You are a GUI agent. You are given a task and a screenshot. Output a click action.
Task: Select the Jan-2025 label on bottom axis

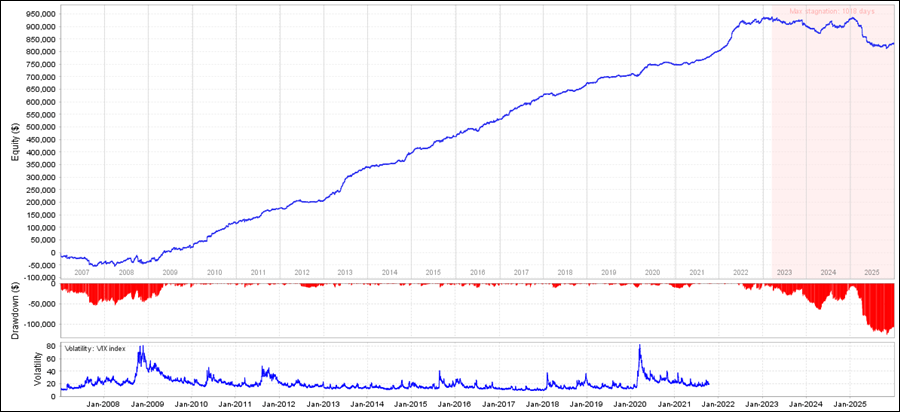pos(850,404)
